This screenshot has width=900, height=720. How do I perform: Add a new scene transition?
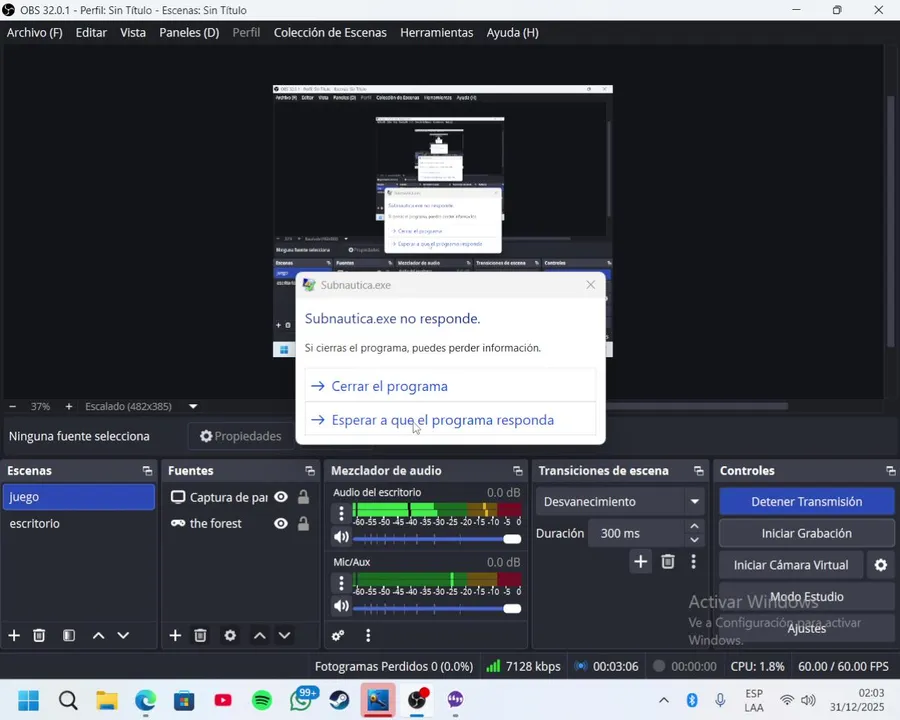(641, 562)
